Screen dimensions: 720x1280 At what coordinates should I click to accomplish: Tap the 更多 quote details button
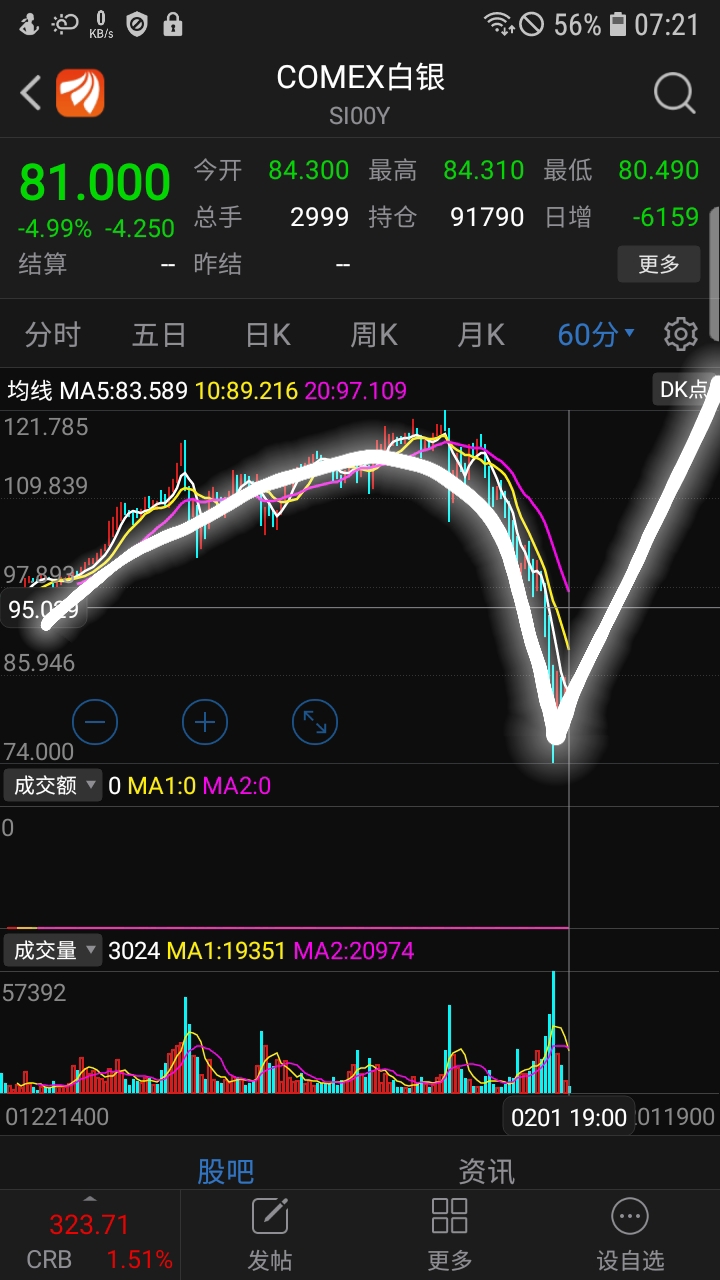coord(659,264)
